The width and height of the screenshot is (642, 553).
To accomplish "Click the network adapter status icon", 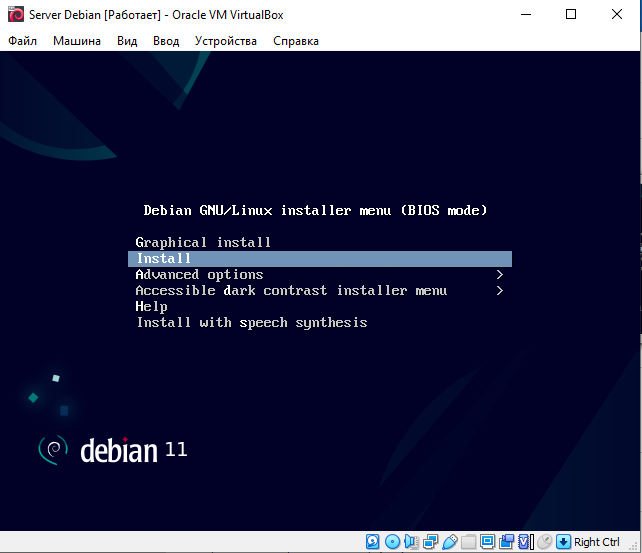I will pyautogui.click(x=430, y=542).
